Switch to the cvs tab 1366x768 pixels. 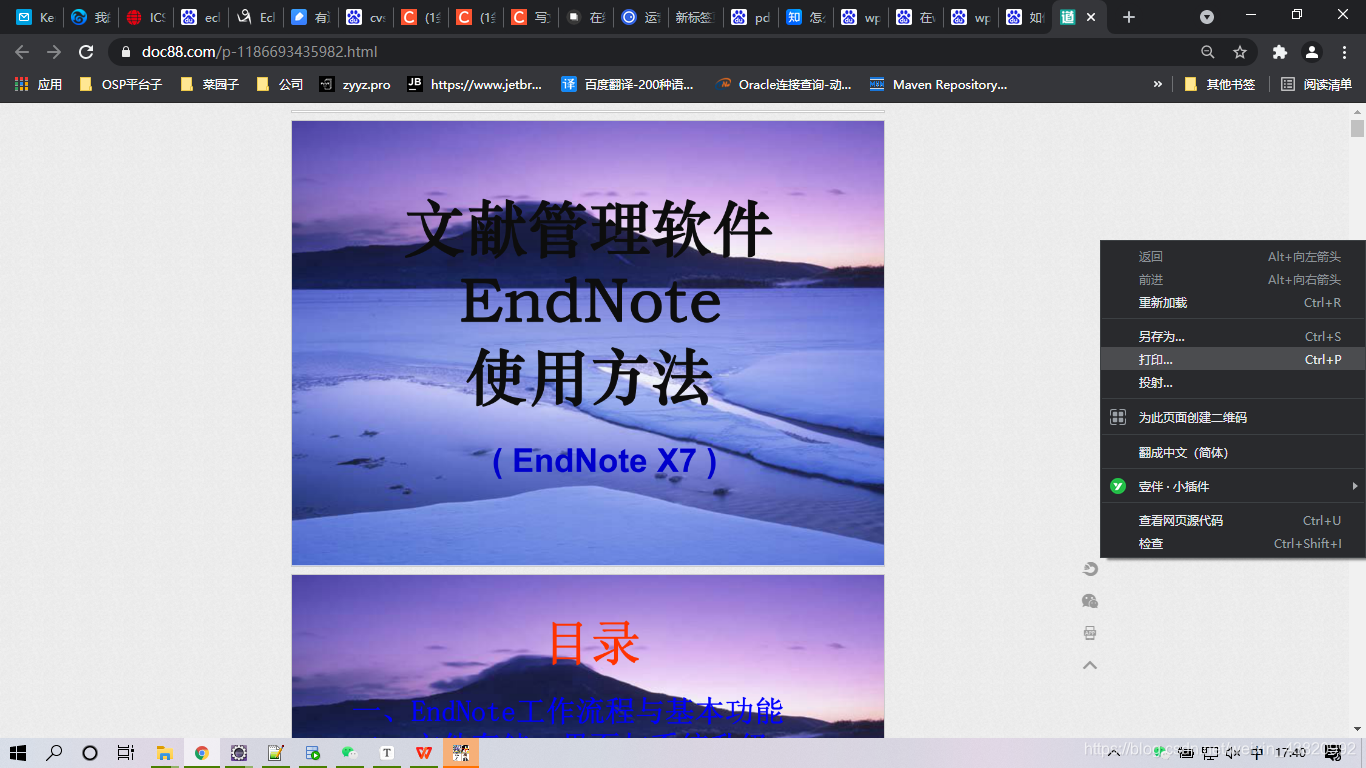point(365,17)
